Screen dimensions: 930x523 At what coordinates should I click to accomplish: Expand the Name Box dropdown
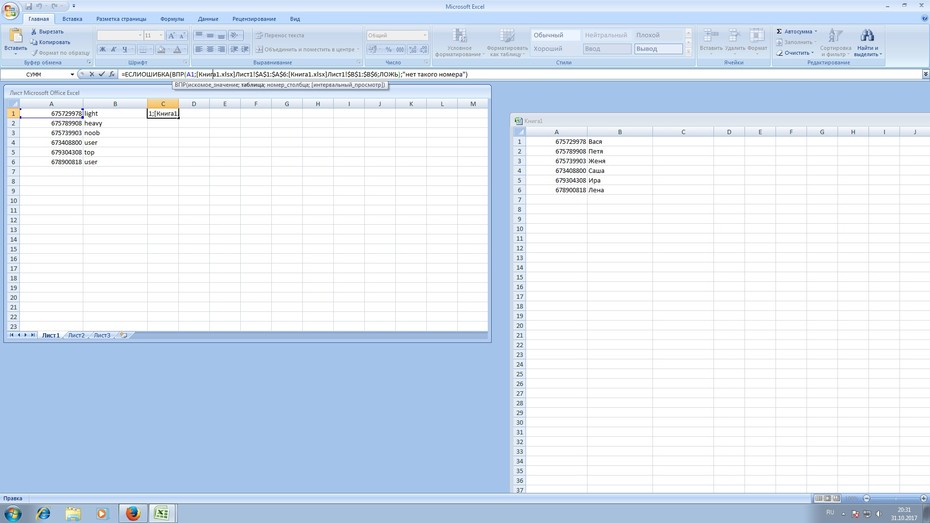(x=72, y=74)
